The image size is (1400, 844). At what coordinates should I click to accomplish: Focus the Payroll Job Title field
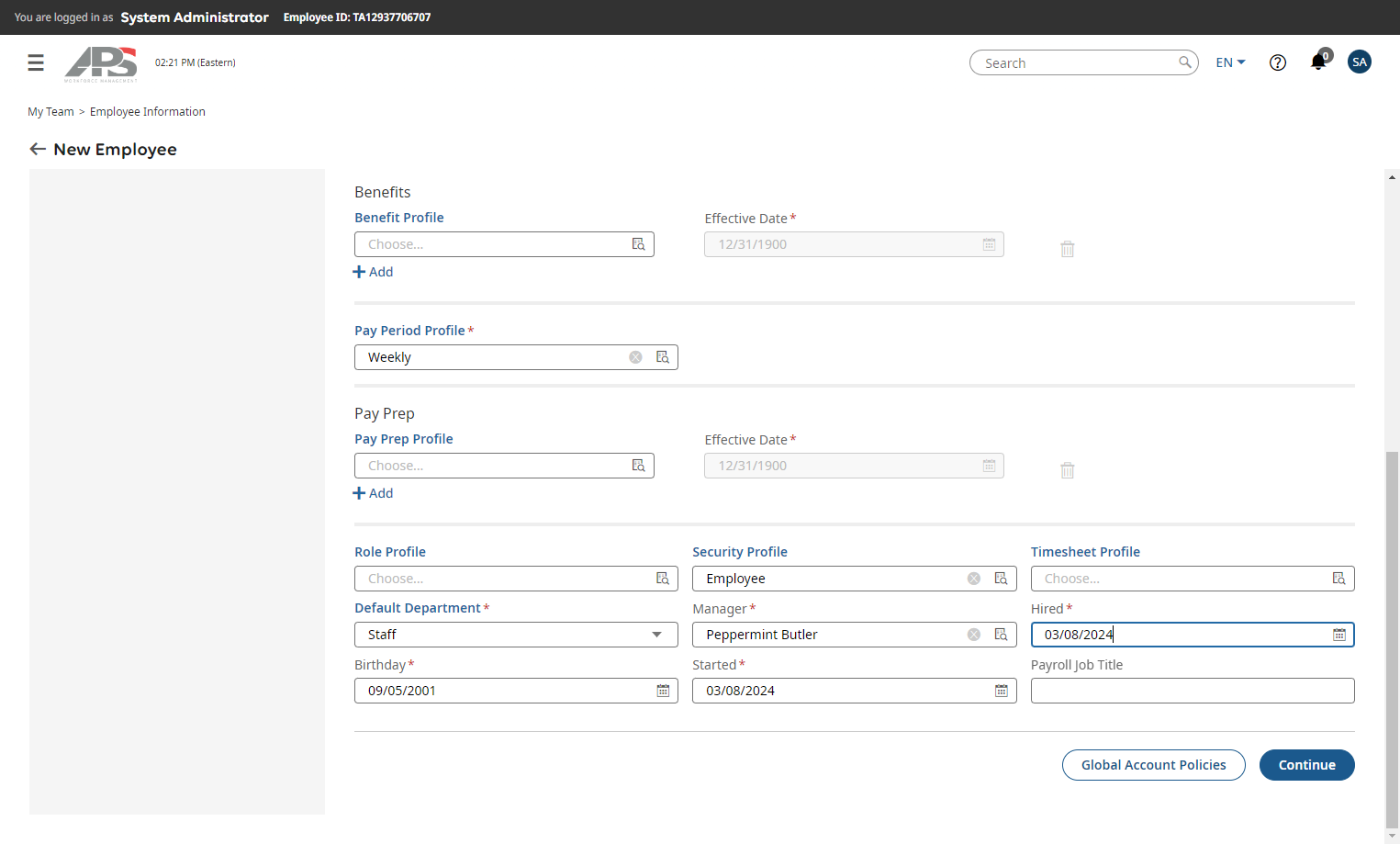[1193, 691]
